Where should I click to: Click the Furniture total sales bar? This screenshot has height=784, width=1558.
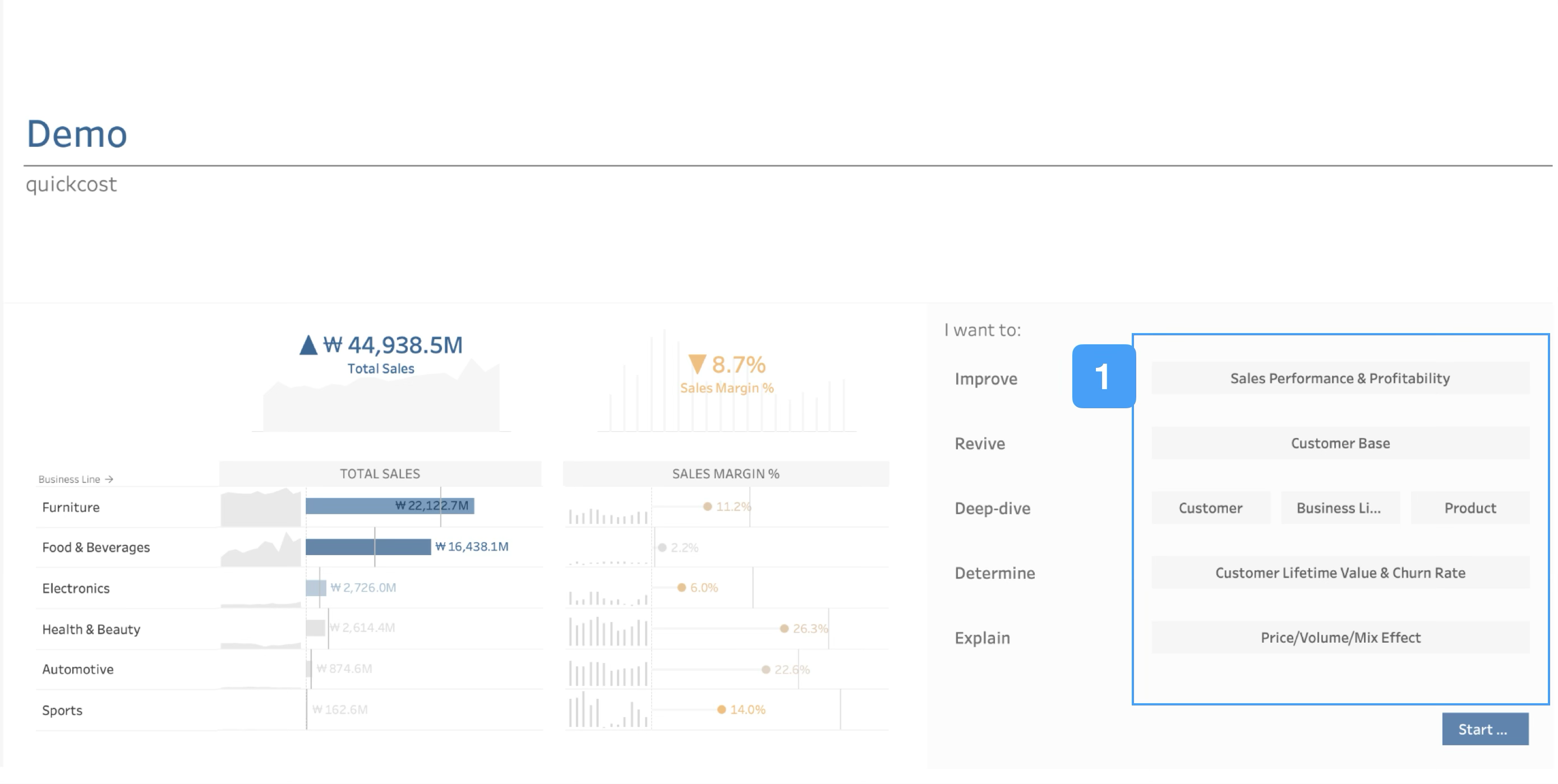363,506
